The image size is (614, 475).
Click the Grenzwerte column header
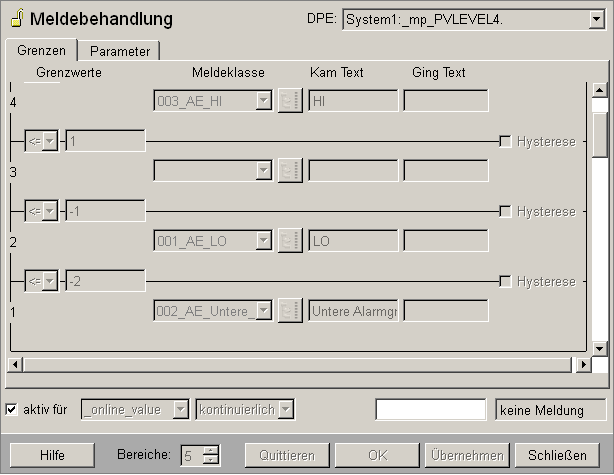click(69, 72)
